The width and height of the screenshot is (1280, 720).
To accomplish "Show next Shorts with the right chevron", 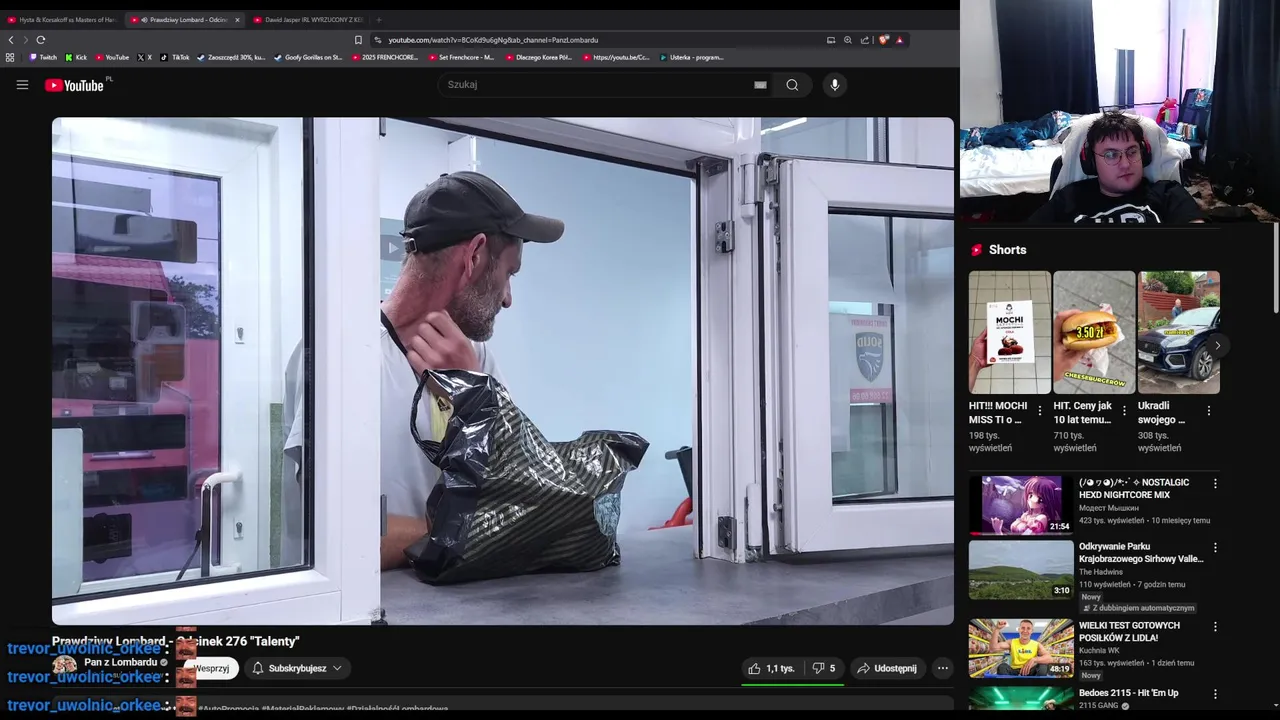I will click(x=1217, y=345).
